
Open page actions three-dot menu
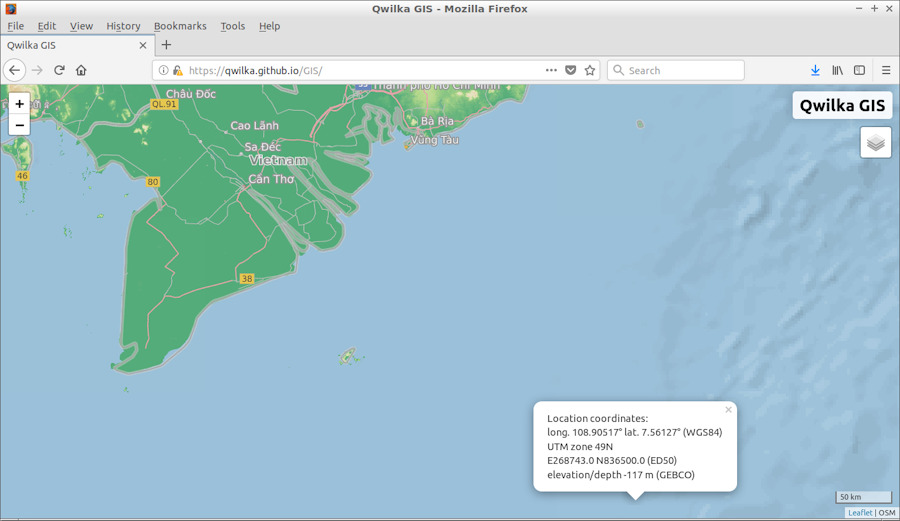point(551,70)
